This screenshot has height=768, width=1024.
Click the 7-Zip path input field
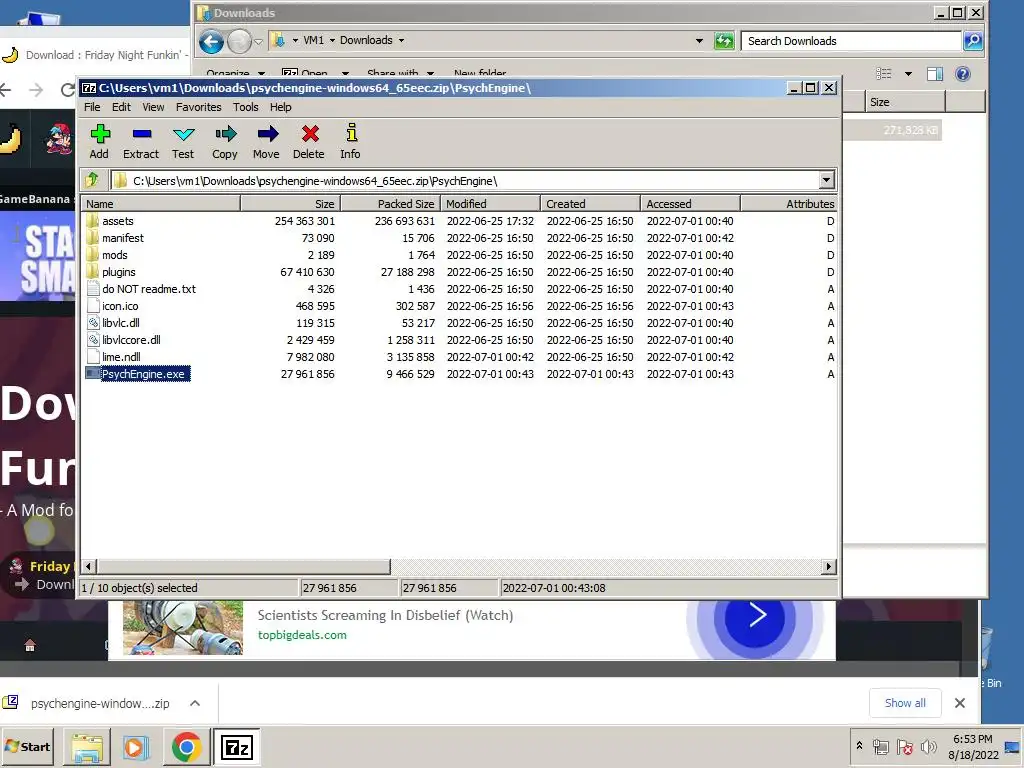tap(464, 180)
